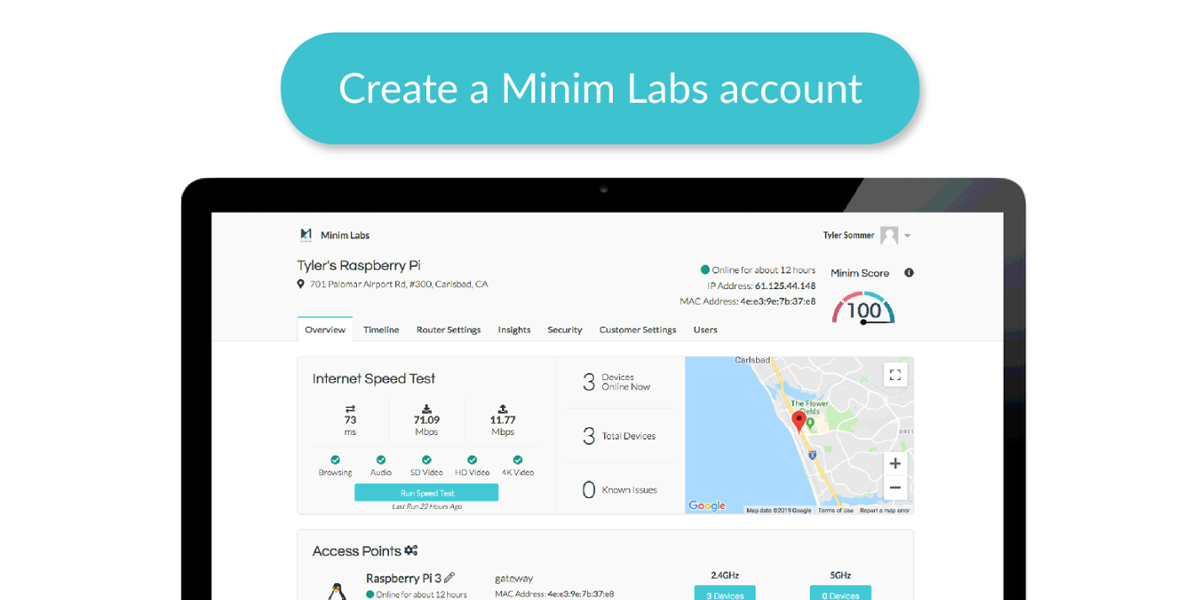
Task: Click the Browsing checkmark indicator
Action: click(x=335, y=460)
